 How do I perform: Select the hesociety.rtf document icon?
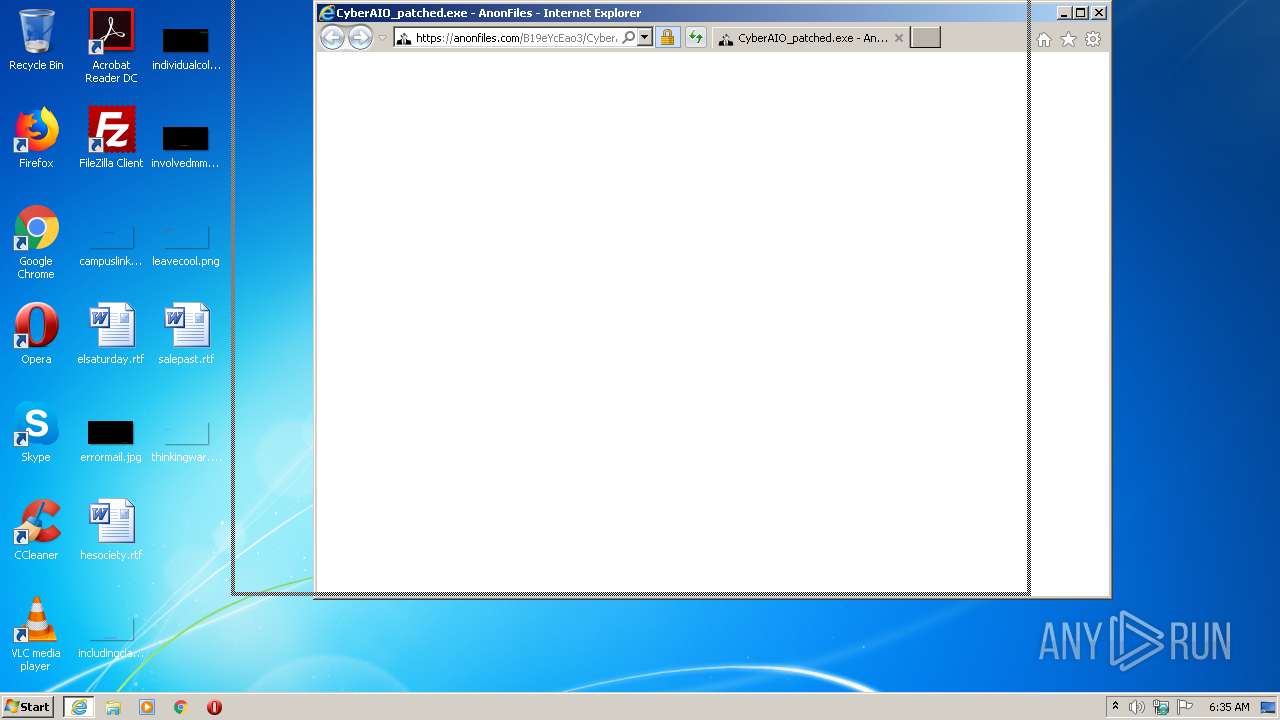[x=111, y=530]
